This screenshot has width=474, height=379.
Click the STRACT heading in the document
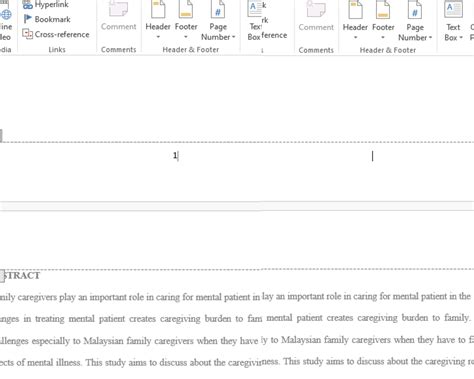coord(22,276)
